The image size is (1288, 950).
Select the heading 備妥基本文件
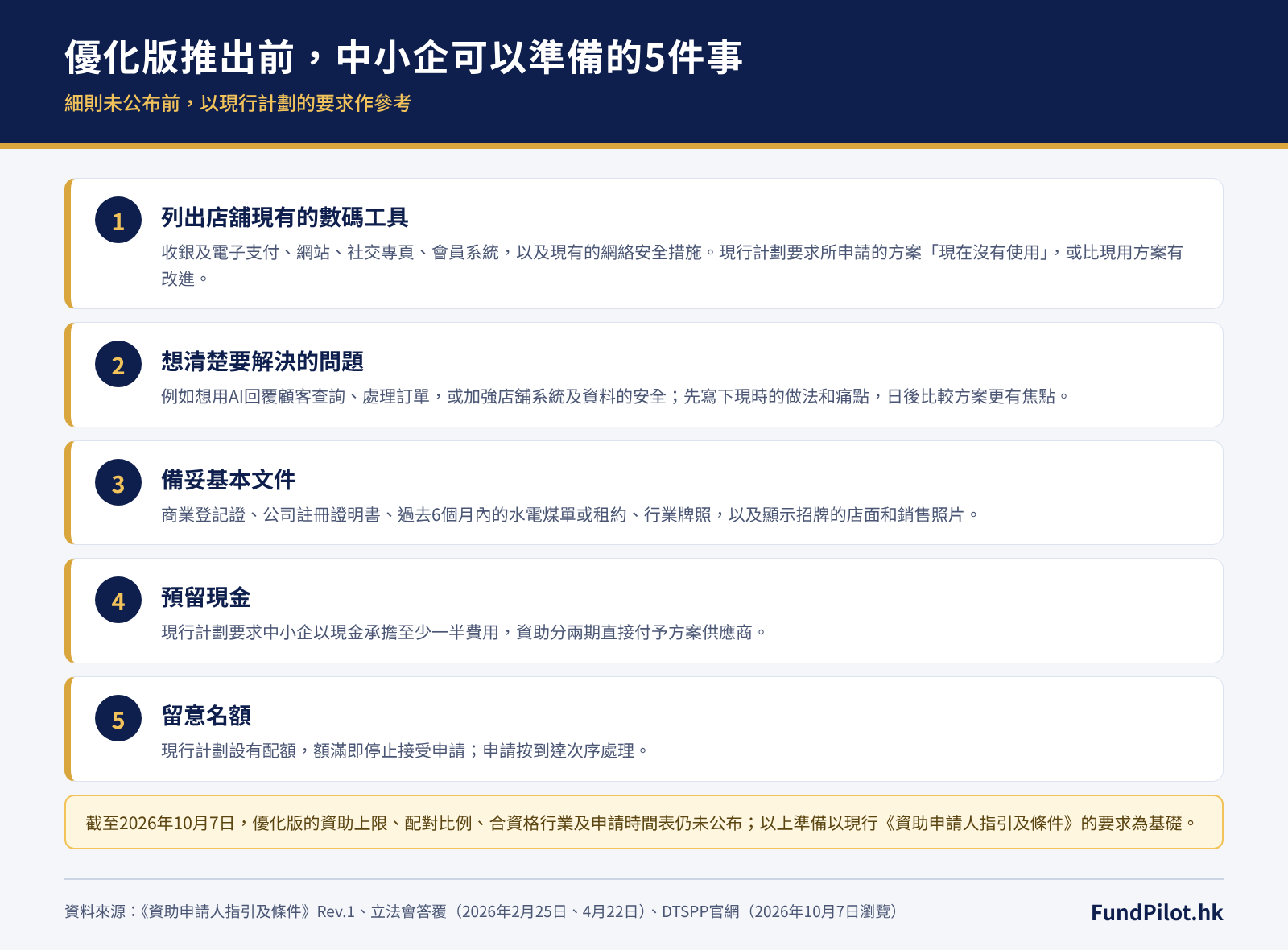click(229, 480)
